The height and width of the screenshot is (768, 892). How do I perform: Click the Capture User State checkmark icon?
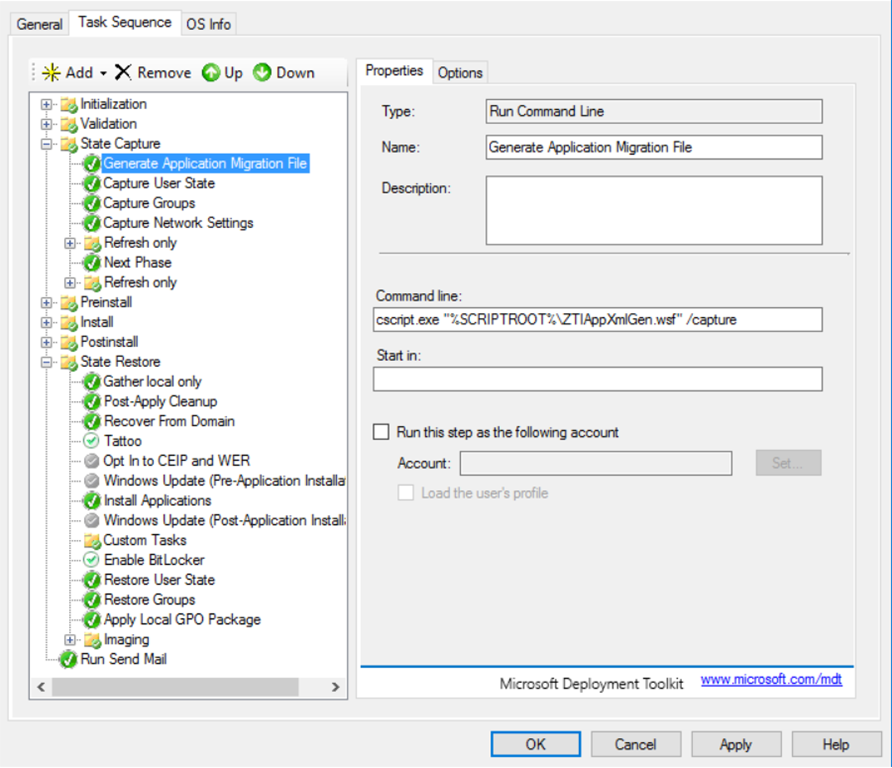92,183
